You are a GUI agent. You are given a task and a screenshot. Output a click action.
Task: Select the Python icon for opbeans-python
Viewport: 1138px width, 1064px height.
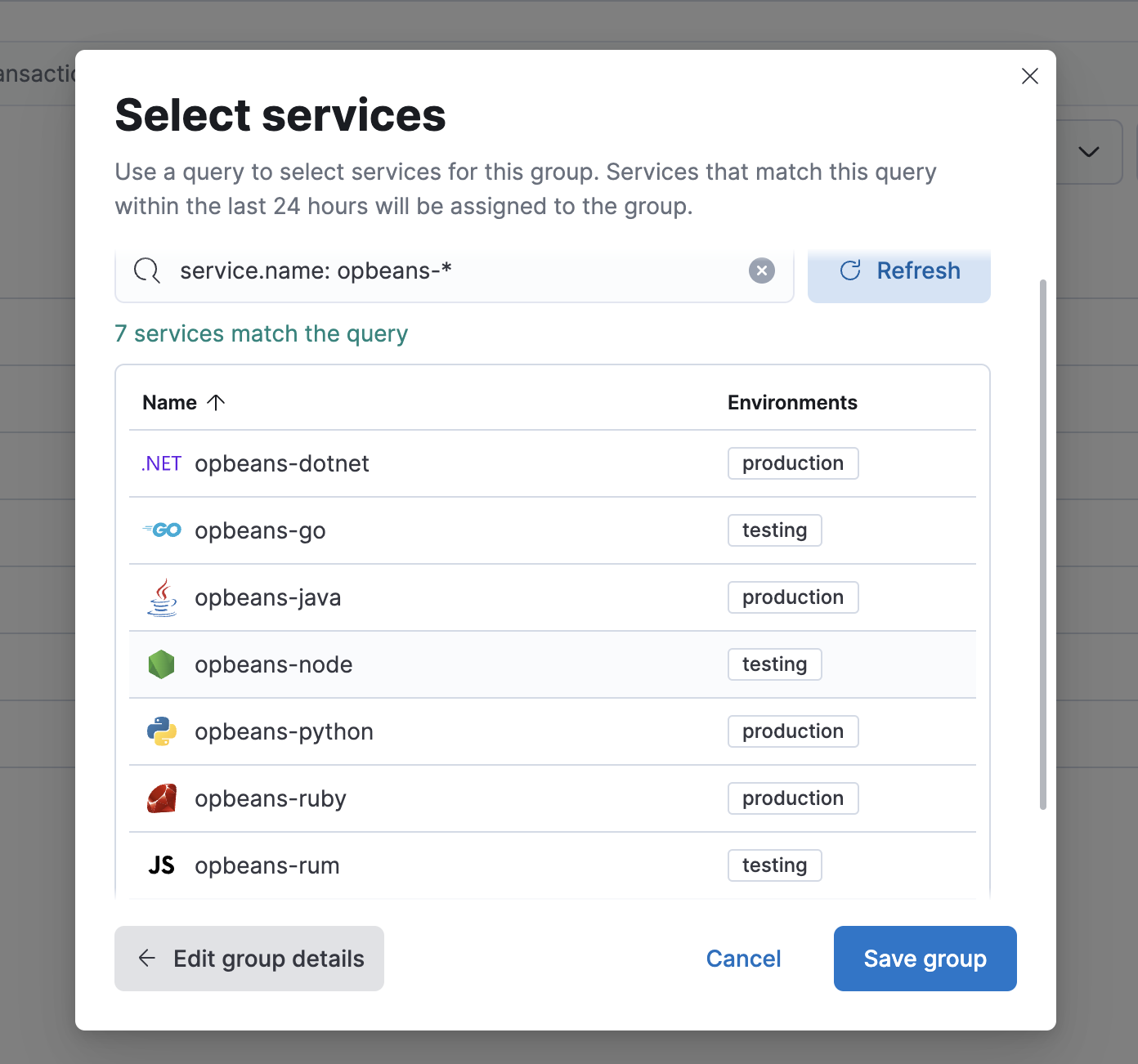click(x=161, y=731)
